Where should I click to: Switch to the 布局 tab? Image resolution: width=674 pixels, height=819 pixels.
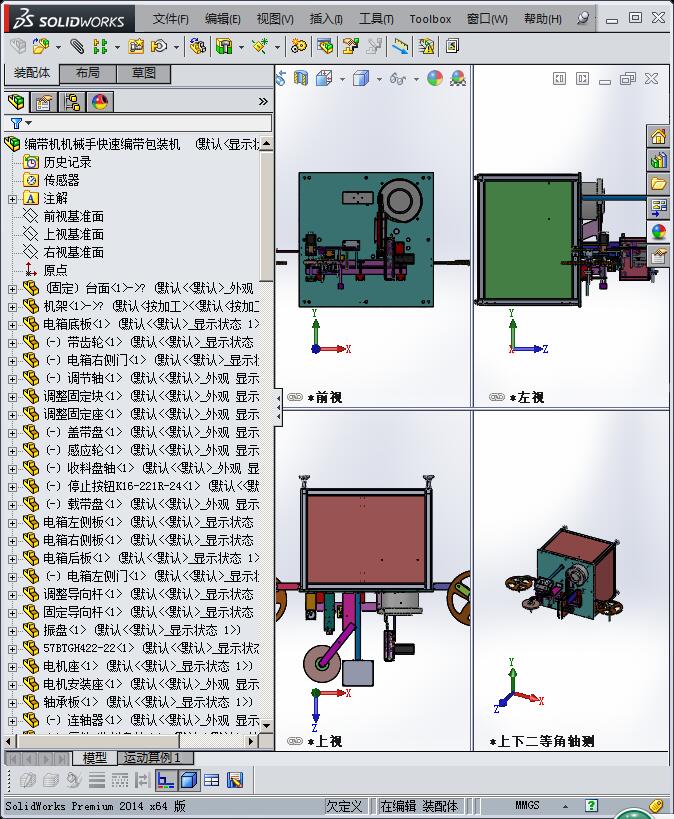pos(87,73)
